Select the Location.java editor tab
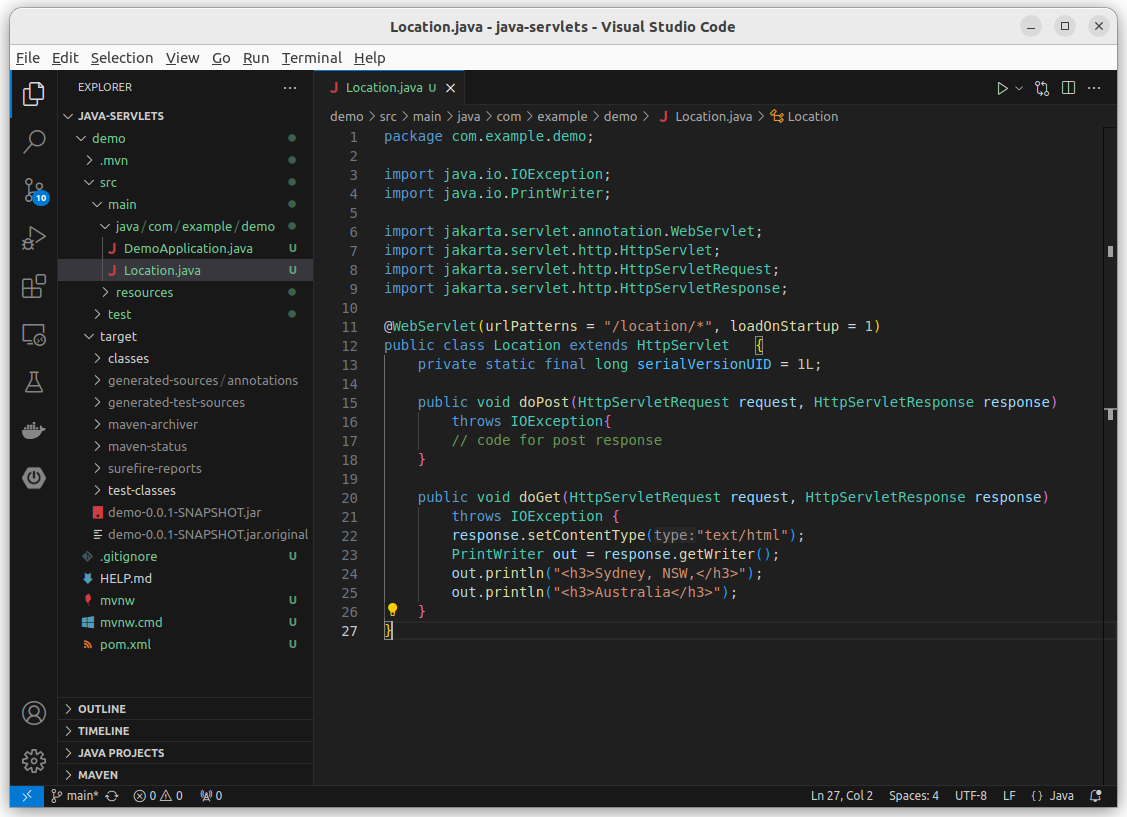Screen dimensions: 1127x817 click(388, 88)
